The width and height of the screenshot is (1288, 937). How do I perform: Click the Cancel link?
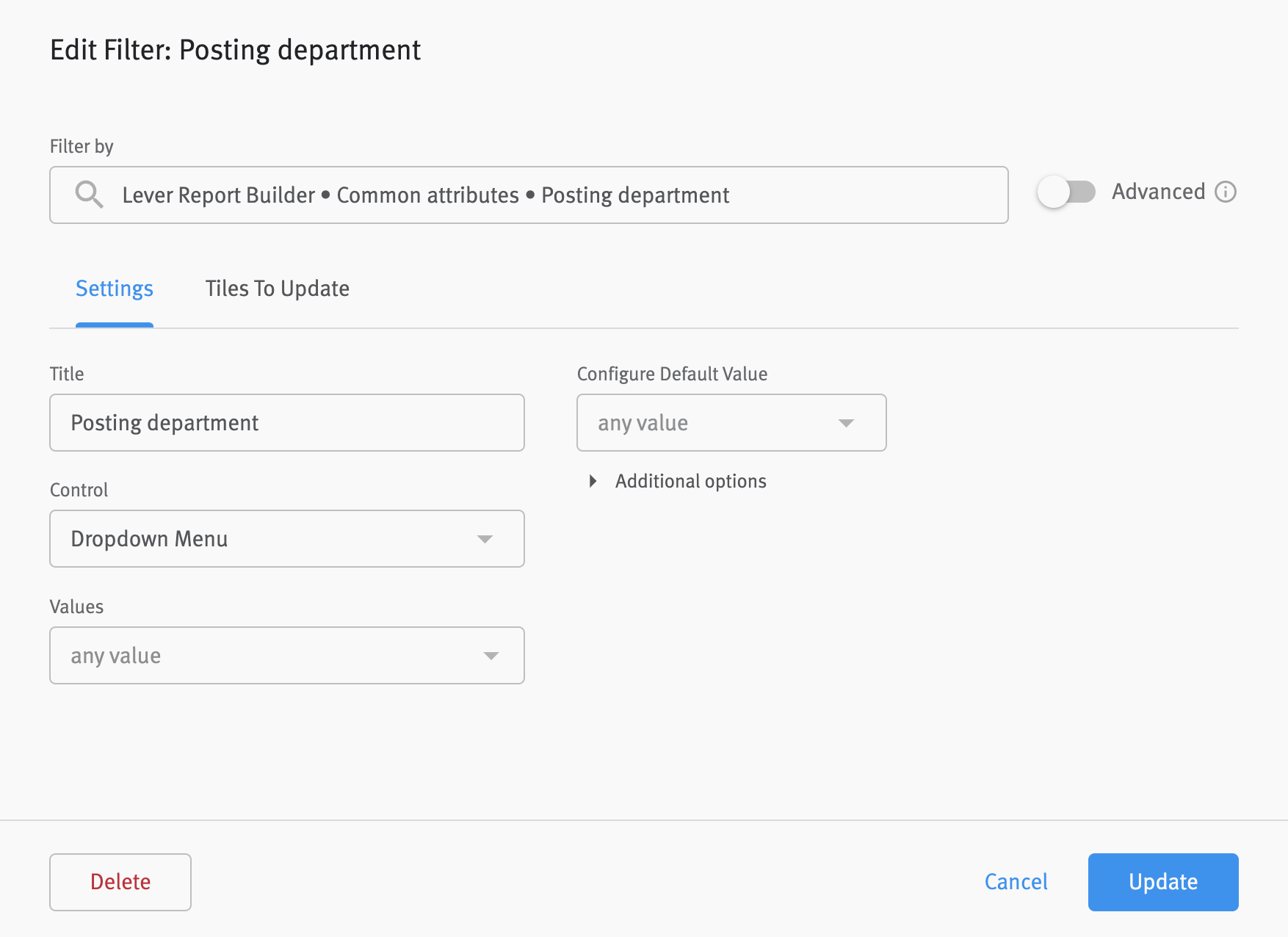pos(1016,882)
